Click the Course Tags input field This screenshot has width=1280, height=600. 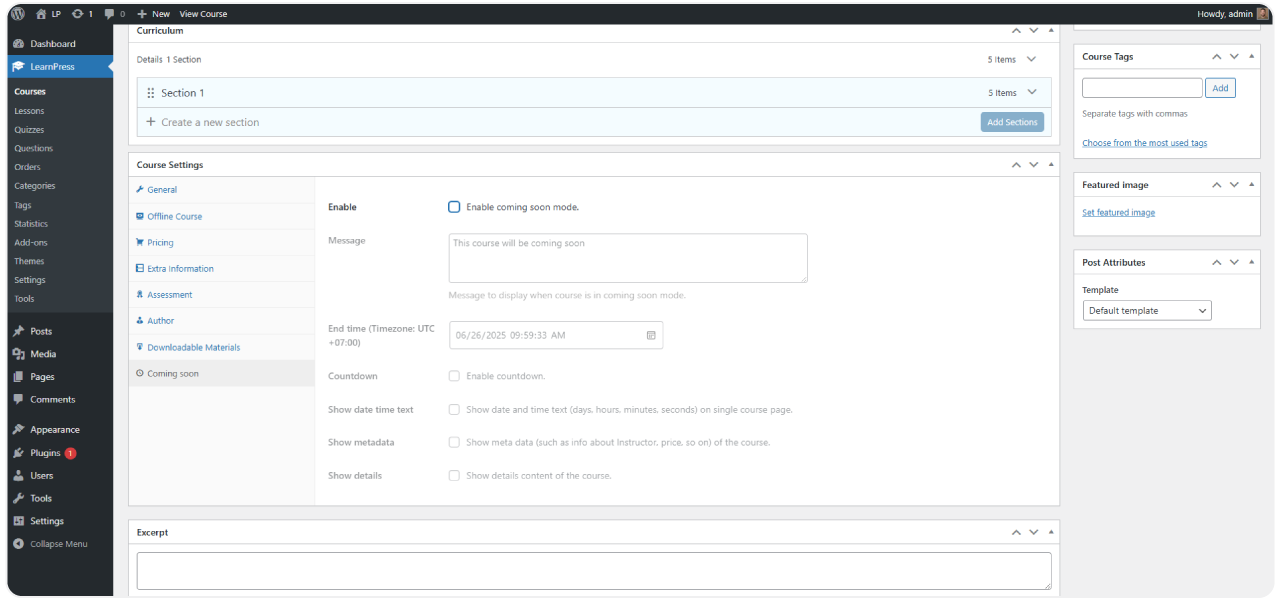point(1142,88)
